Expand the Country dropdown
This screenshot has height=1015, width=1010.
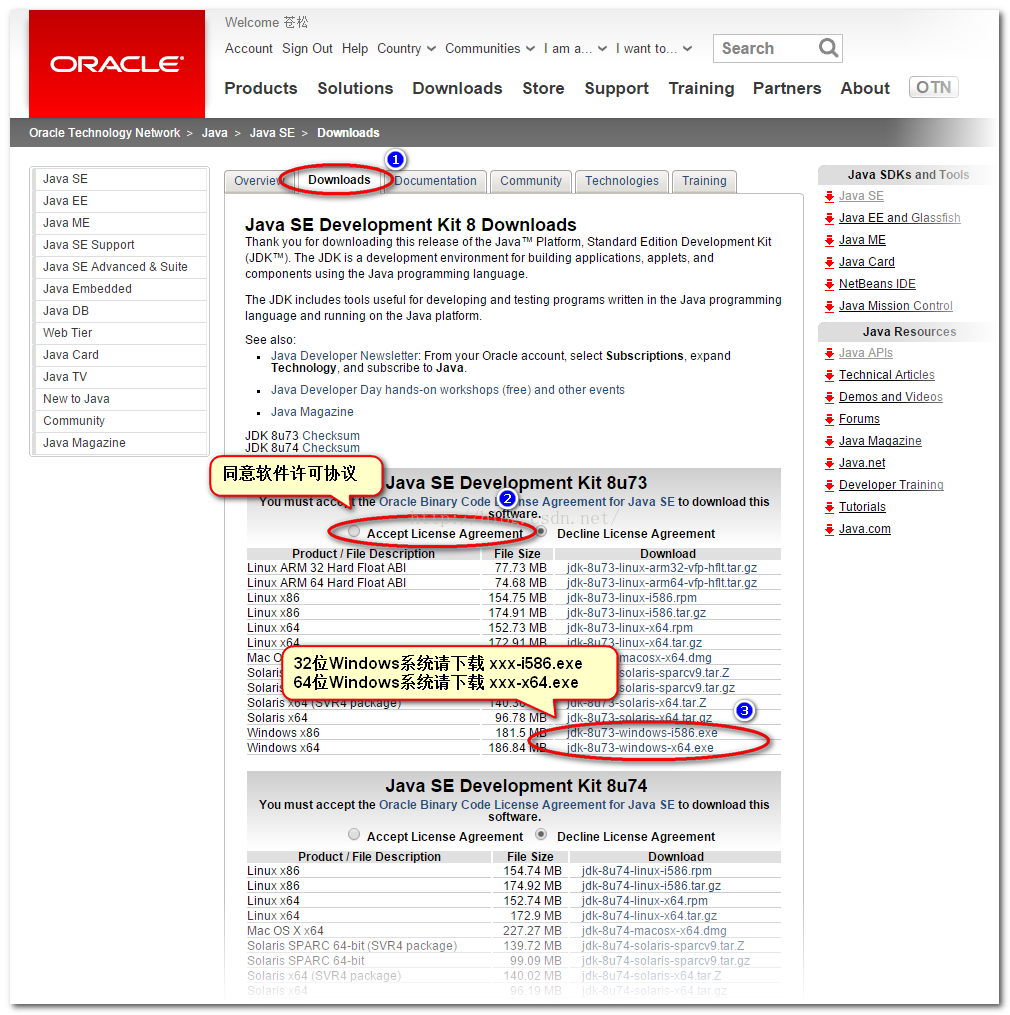click(x=407, y=49)
